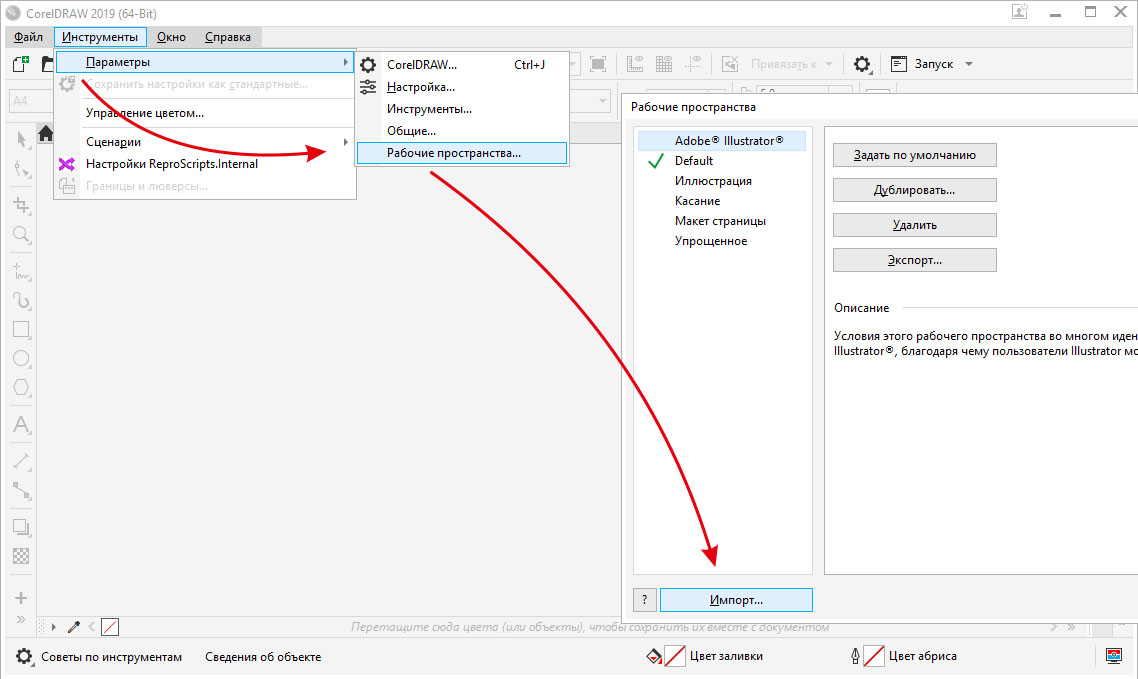Select the Connector tool
The height and width of the screenshot is (679, 1138).
coord(22,491)
